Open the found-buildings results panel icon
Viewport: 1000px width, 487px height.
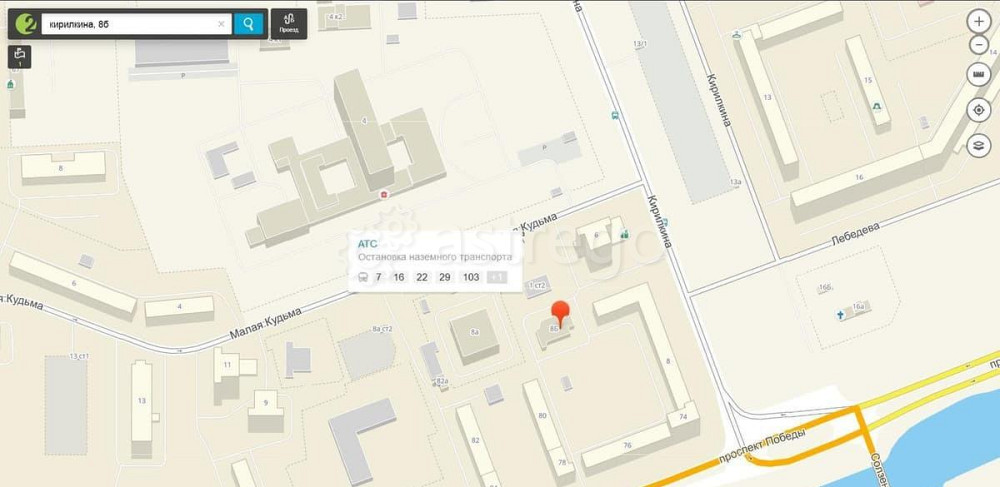coord(19,57)
